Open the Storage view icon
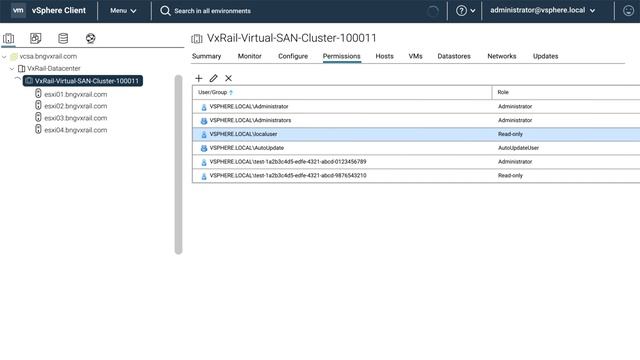Image resolution: width=640 pixels, height=360 pixels. pos(63,38)
